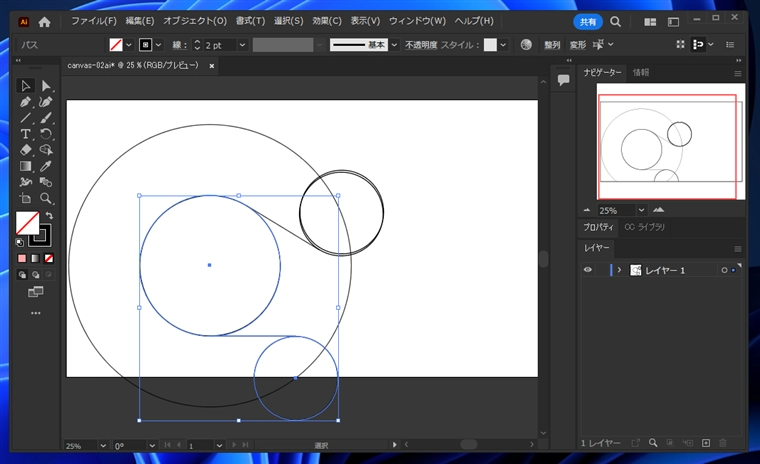
Task: Select the Direct Selection tool
Action: 46,86
